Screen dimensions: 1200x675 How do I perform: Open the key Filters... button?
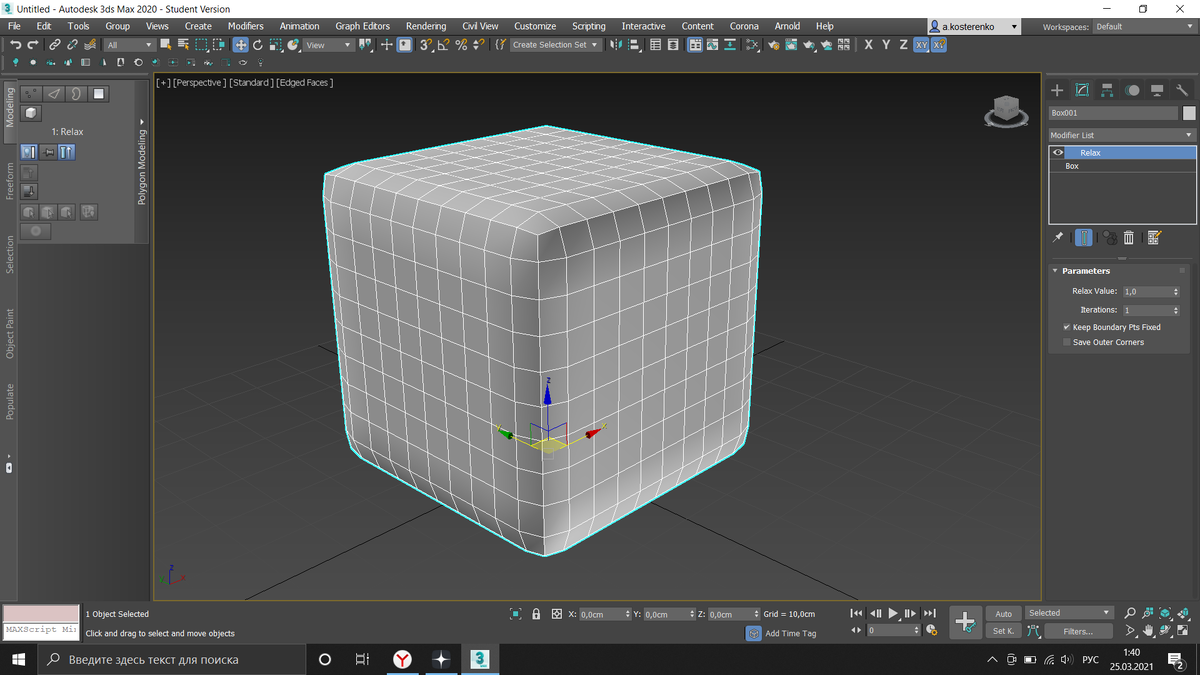[x=1078, y=631]
